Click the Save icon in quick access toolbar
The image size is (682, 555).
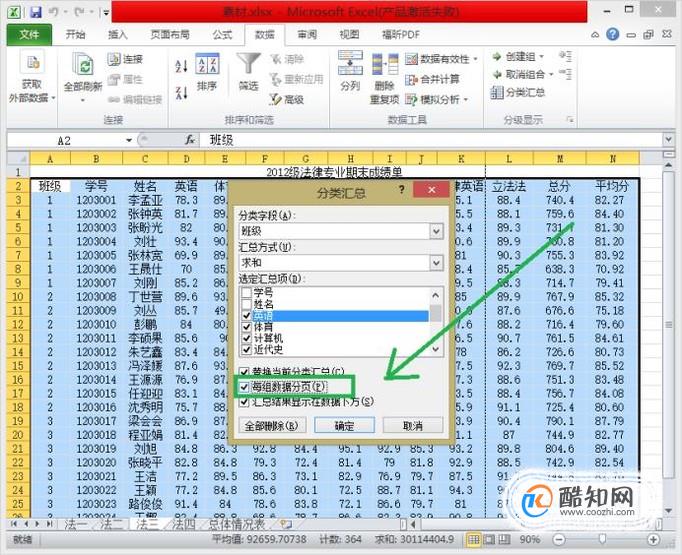pos(36,12)
